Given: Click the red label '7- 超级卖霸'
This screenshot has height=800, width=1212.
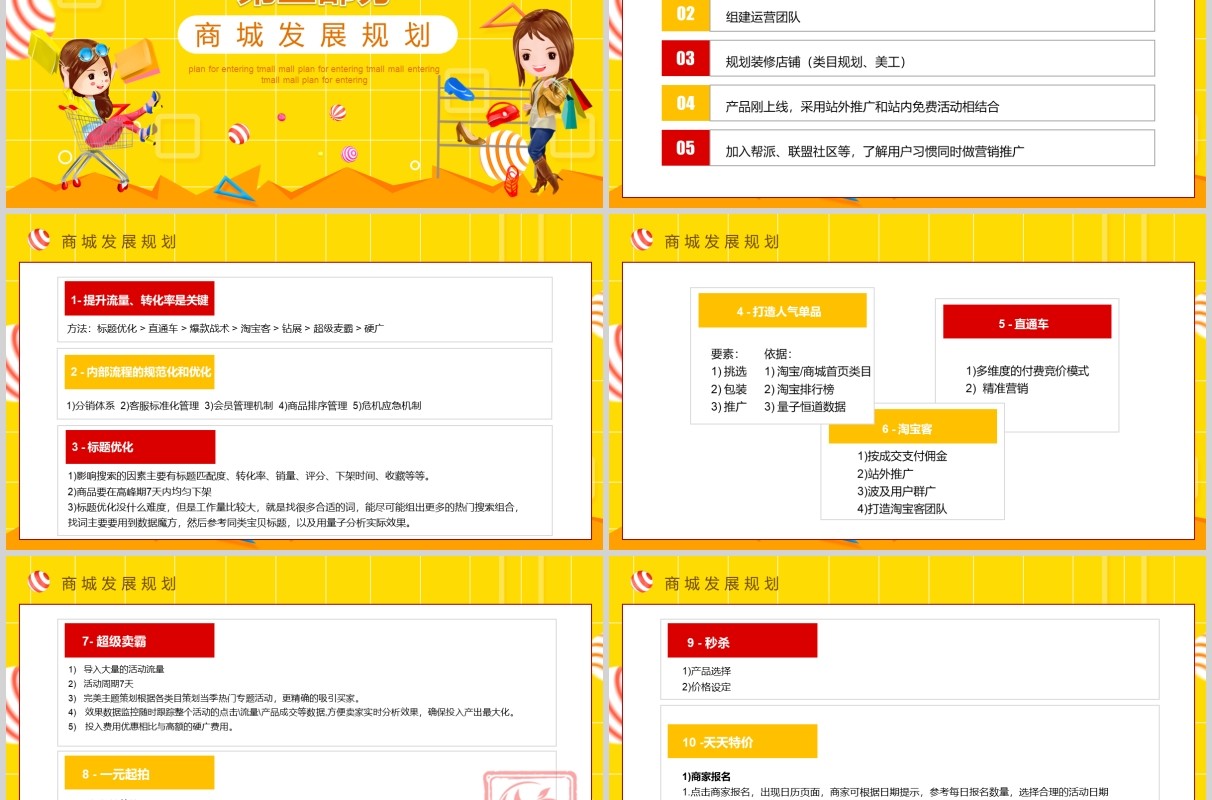Looking at the screenshot, I should [x=140, y=640].
